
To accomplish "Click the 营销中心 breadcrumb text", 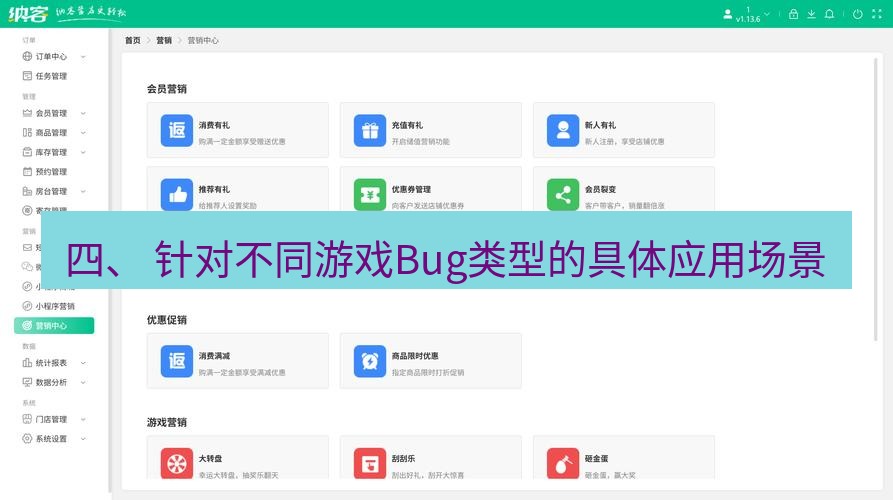I will pos(203,40).
